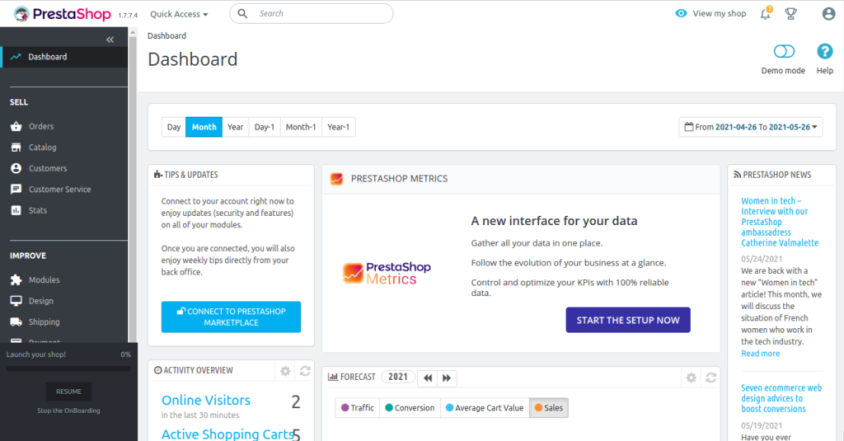Click the onboarding launch progress bar
This screenshot has width=844, height=441.
point(68,368)
